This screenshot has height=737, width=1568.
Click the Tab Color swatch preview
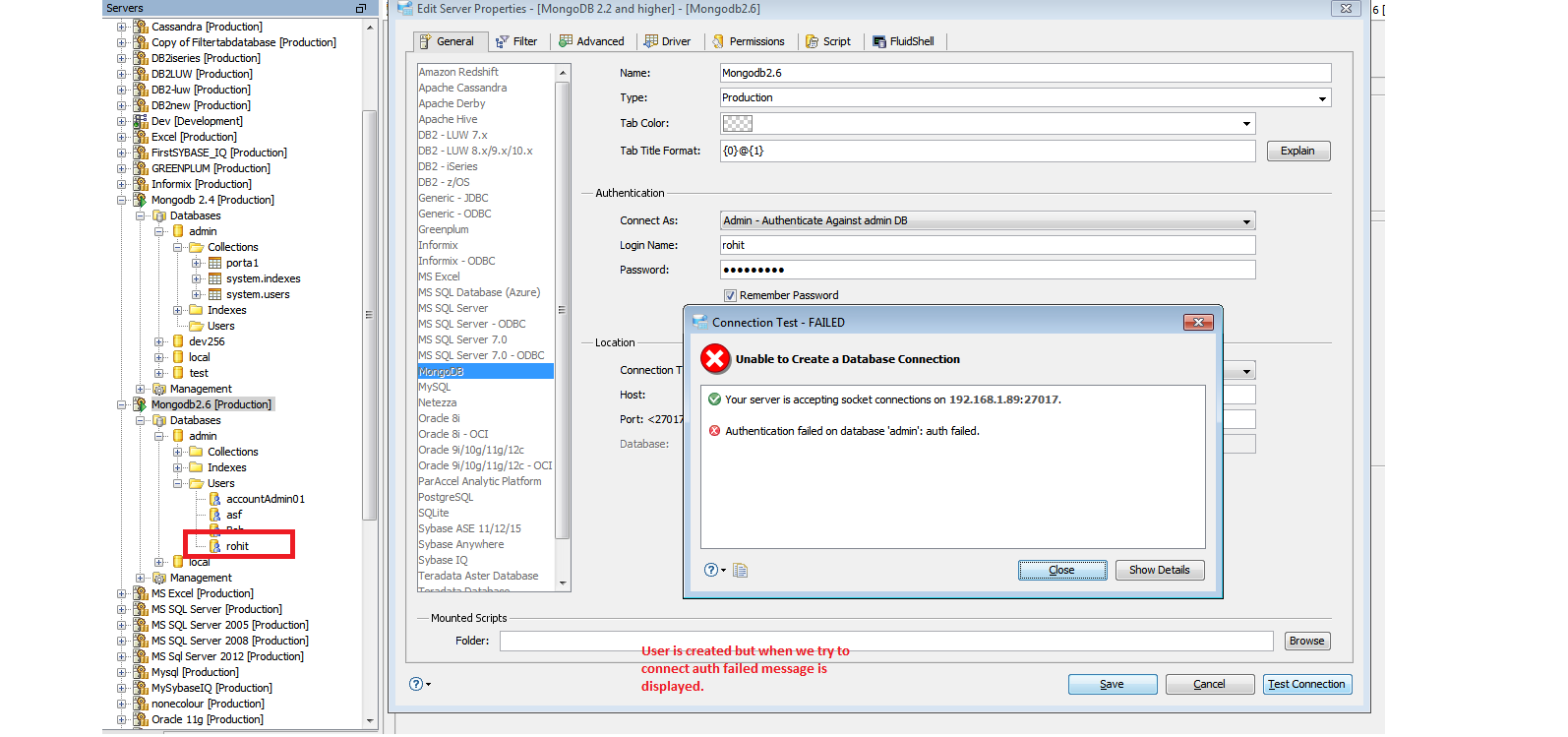click(738, 124)
